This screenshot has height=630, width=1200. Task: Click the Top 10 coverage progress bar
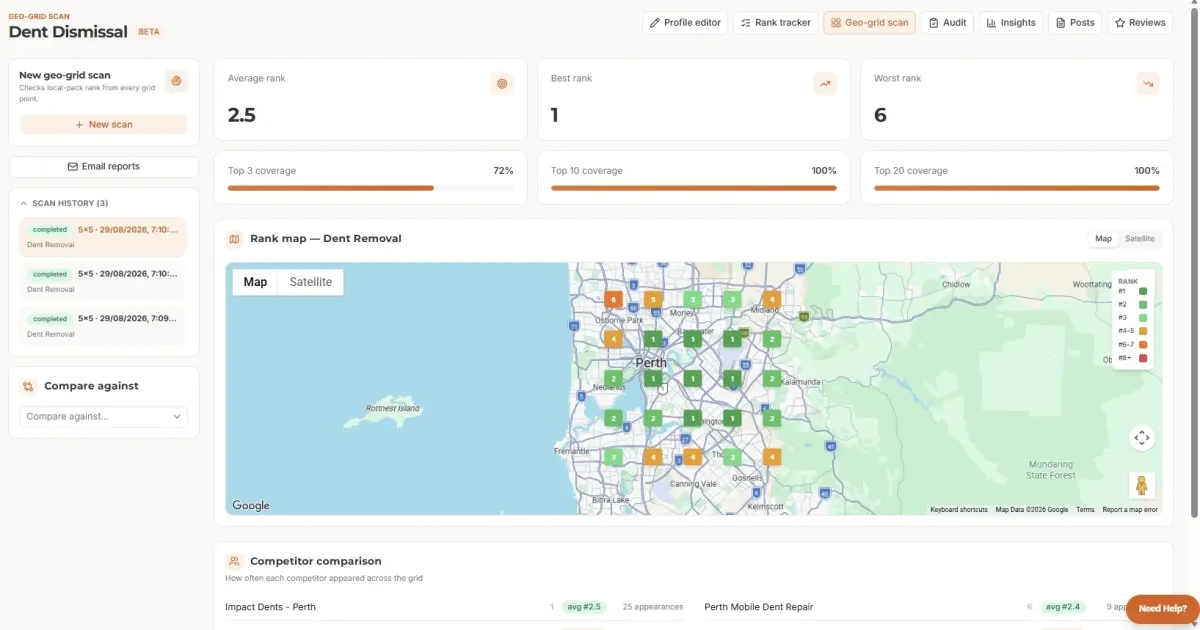693,188
